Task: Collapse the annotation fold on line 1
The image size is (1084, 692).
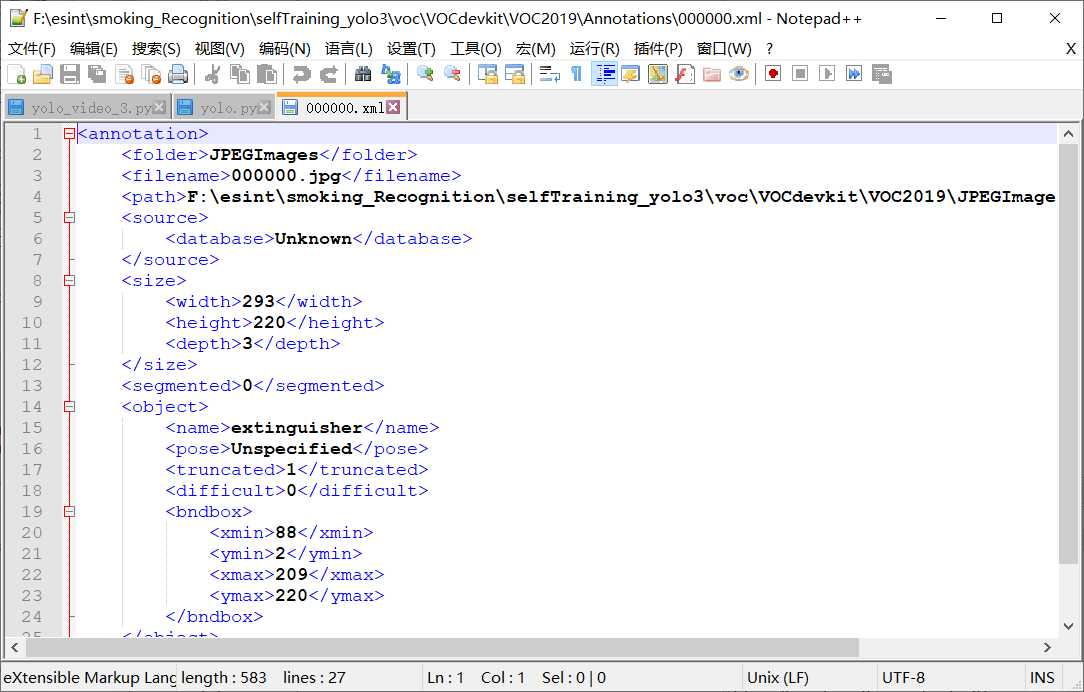Action: point(69,133)
